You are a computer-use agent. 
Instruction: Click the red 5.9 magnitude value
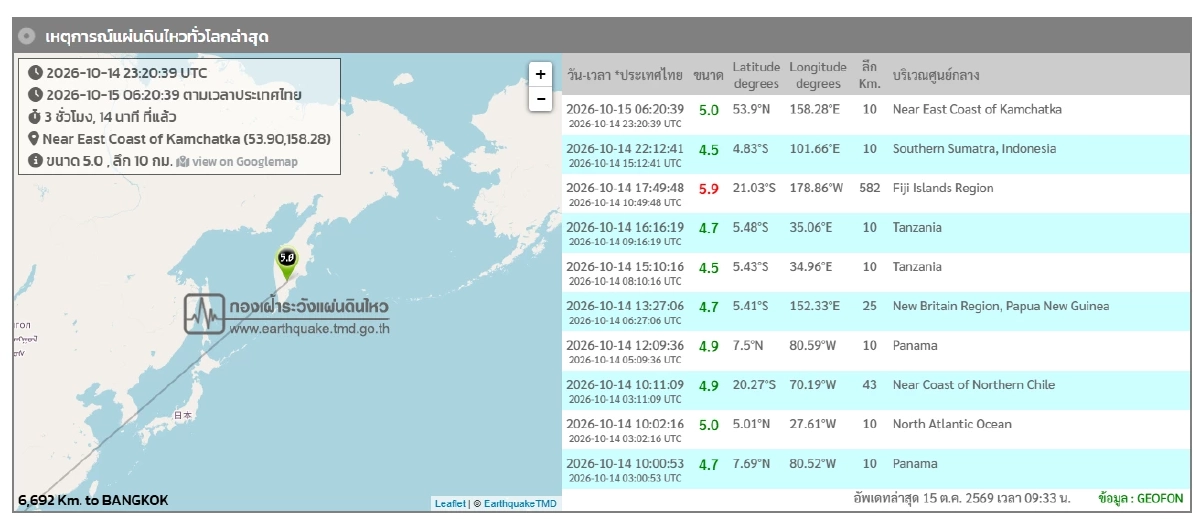point(708,189)
